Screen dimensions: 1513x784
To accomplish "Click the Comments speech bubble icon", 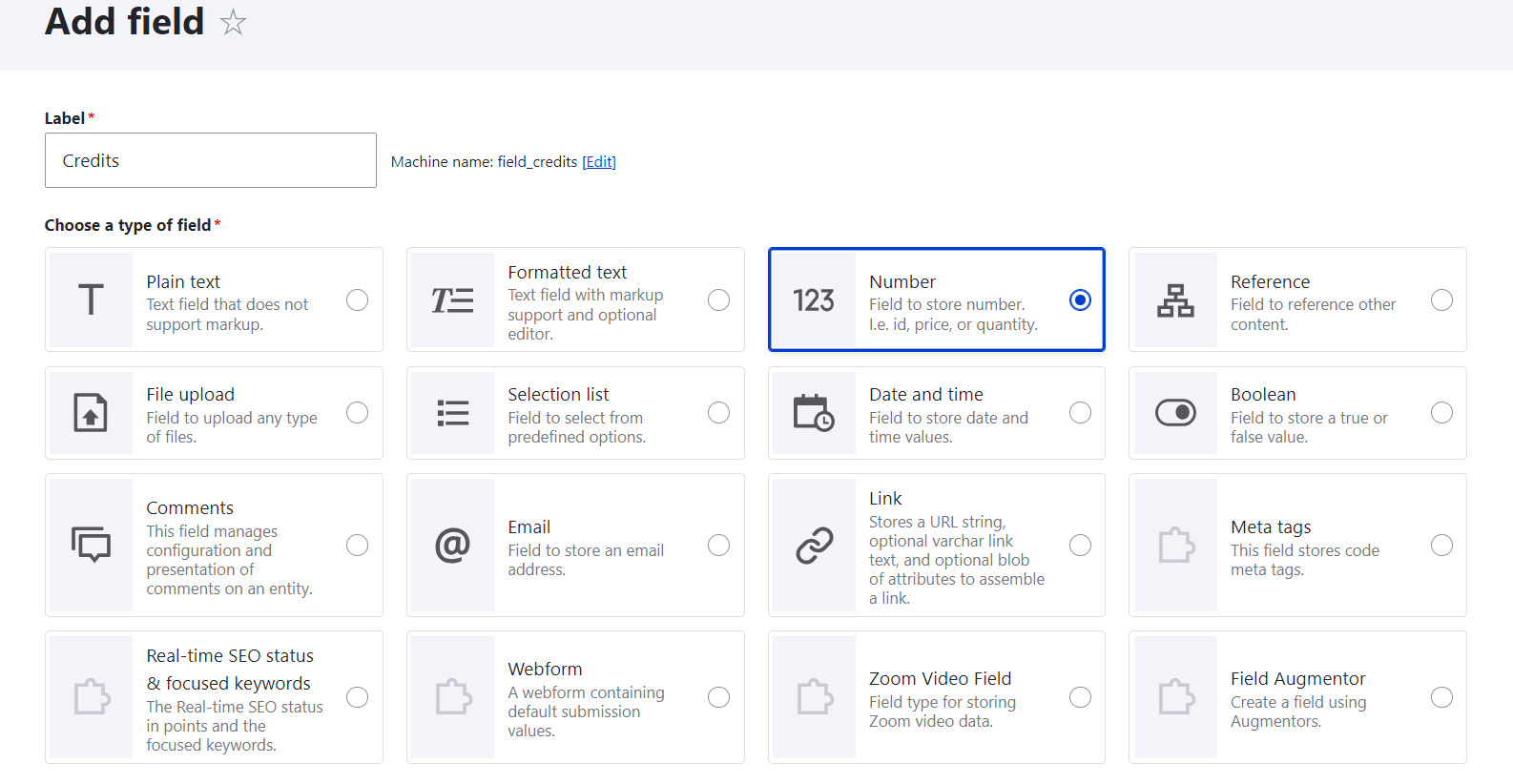I will click(x=91, y=546).
